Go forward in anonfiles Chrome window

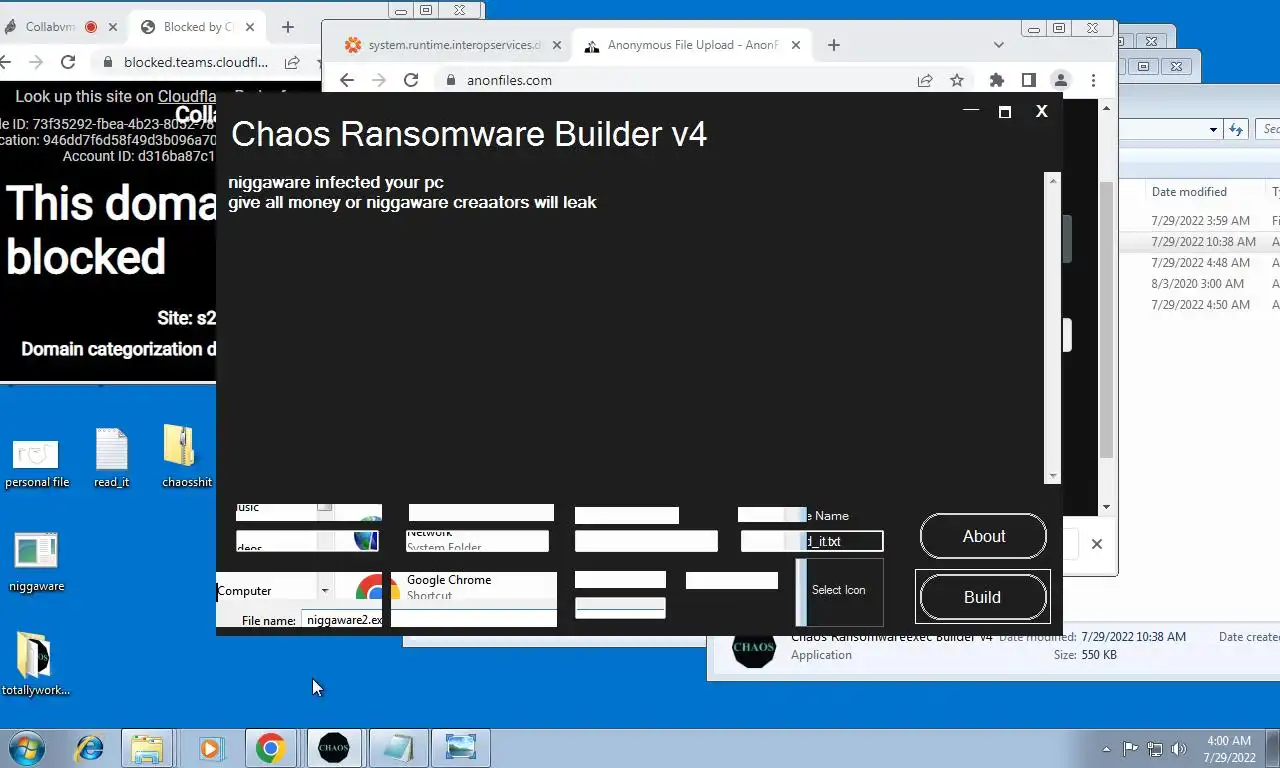[x=379, y=80]
